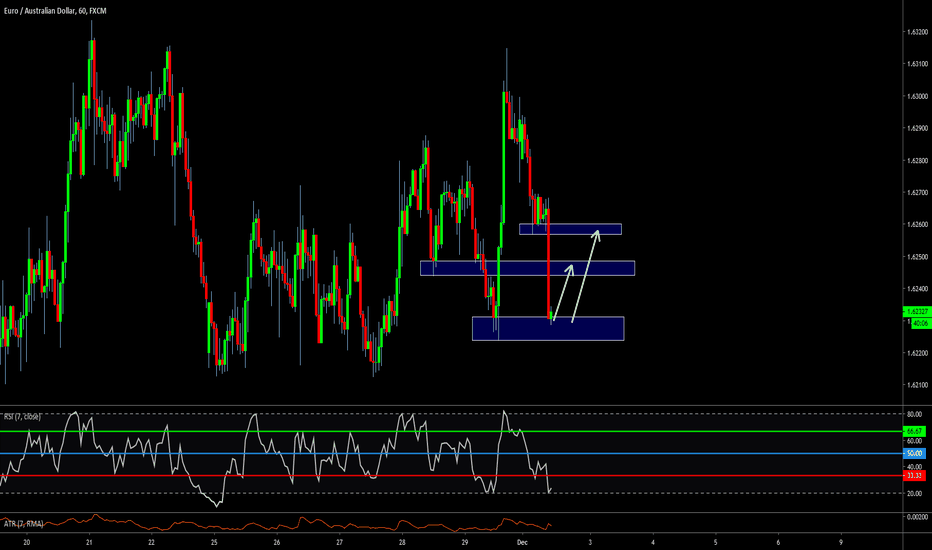Click the 1.62400 price axis label
Viewport: 932px width, 550px height.
(917, 289)
